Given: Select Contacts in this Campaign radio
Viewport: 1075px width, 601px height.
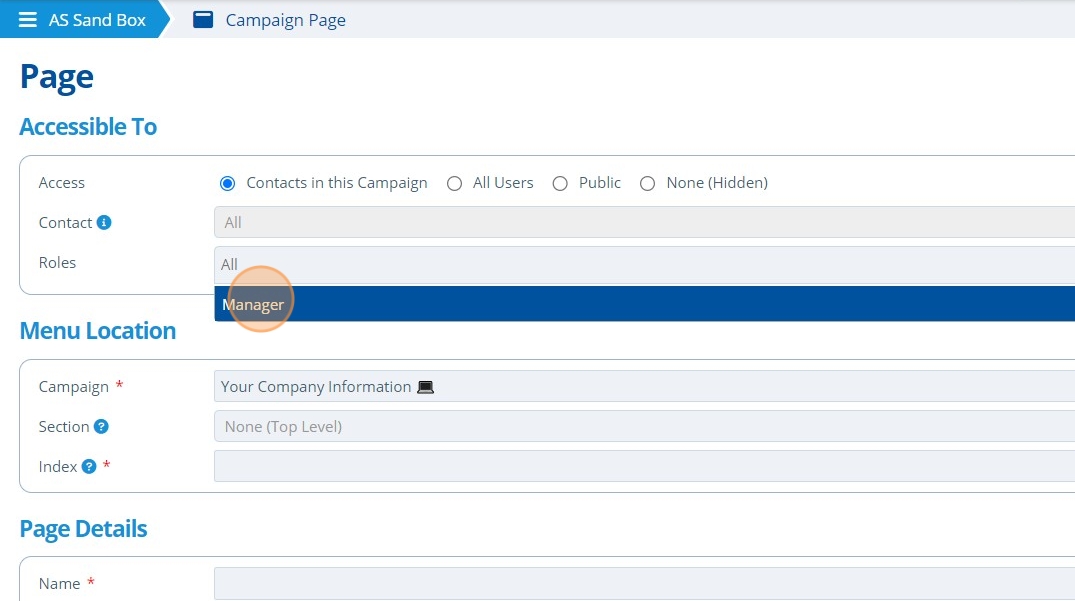Looking at the screenshot, I should point(227,184).
